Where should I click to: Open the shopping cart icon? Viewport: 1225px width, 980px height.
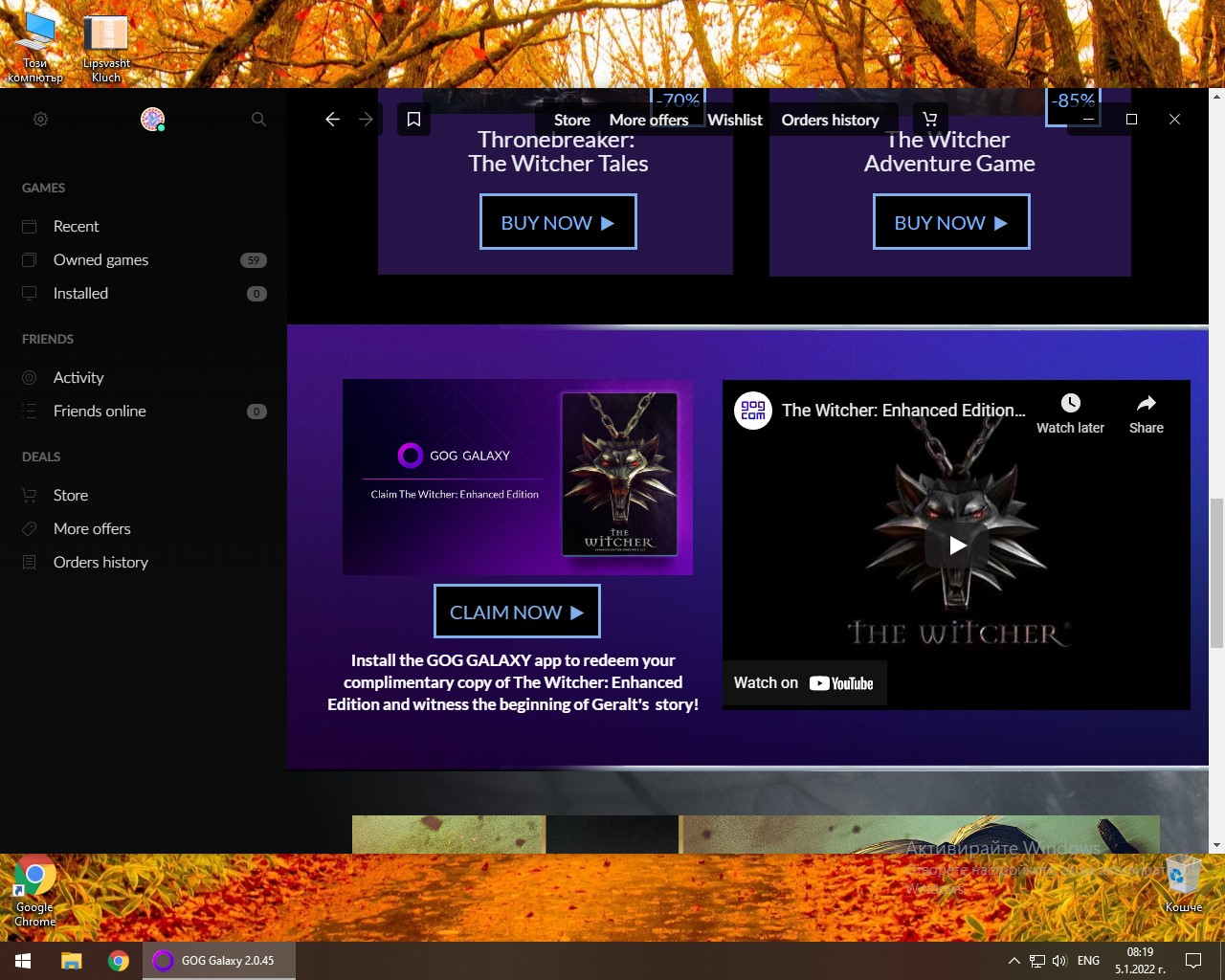pyautogui.click(x=930, y=120)
